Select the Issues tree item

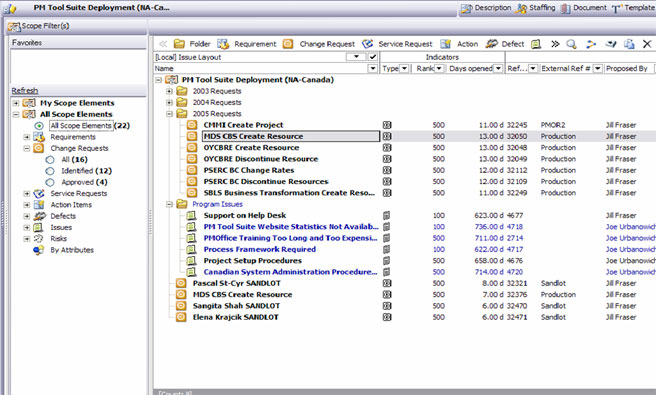(x=61, y=227)
